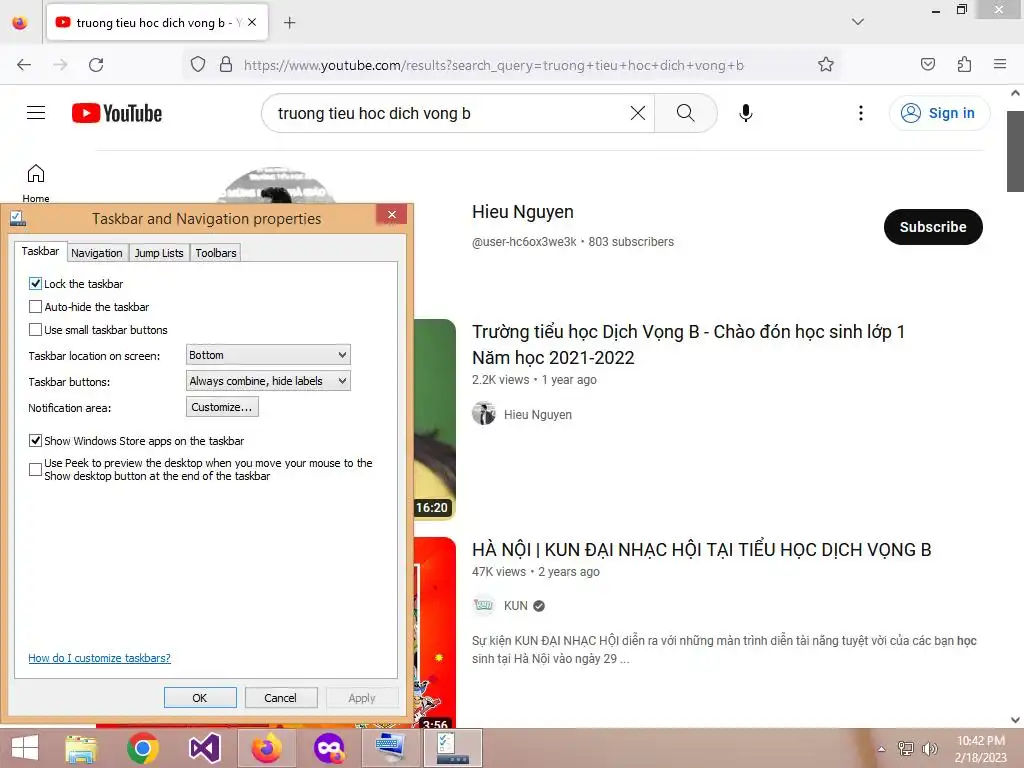Open Firefox extensions puzzle icon
The height and width of the screenshot is (768, 1024).
pyautogui.click(x=964, y=65)
